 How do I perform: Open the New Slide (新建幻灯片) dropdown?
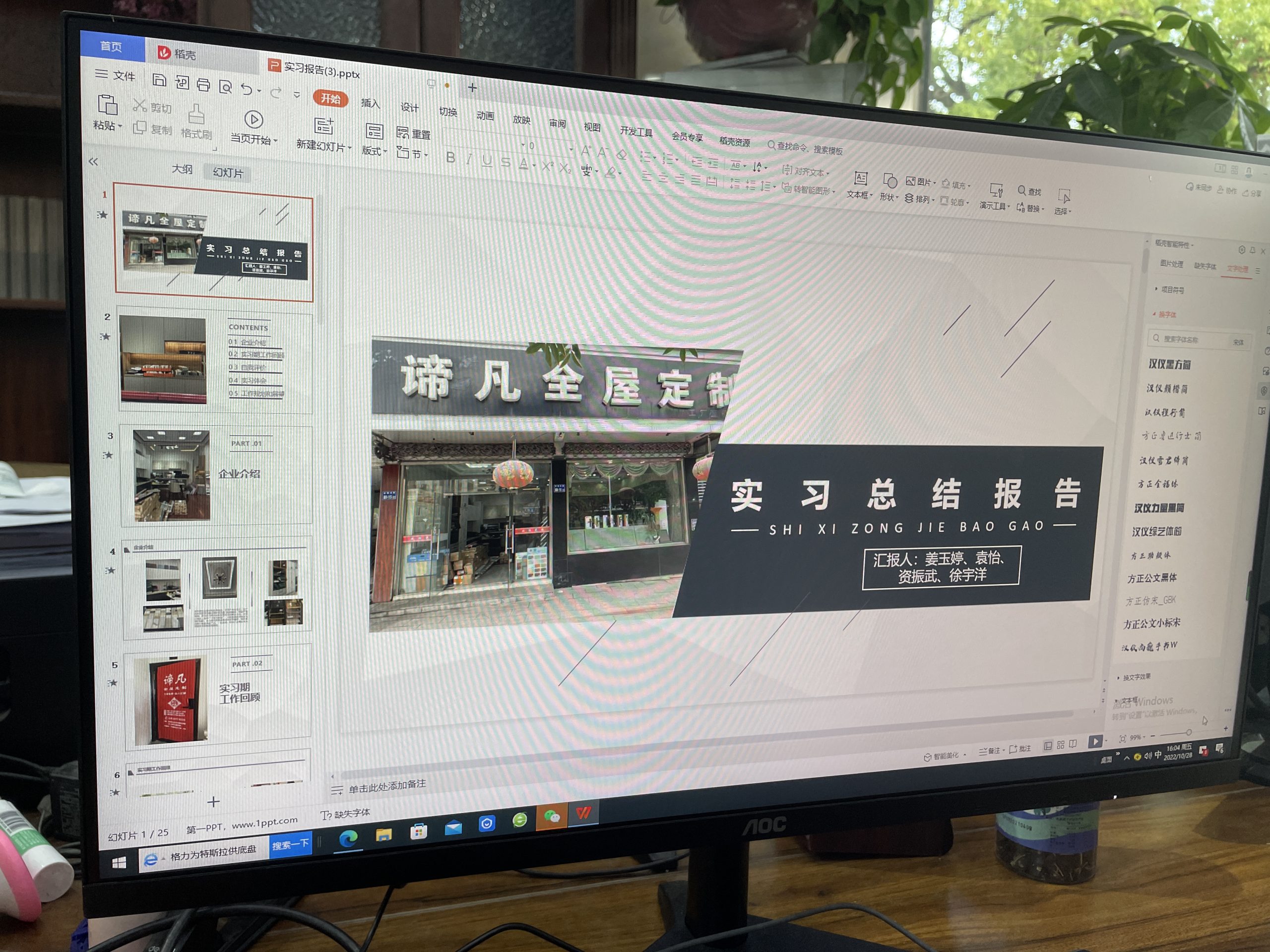323,146
